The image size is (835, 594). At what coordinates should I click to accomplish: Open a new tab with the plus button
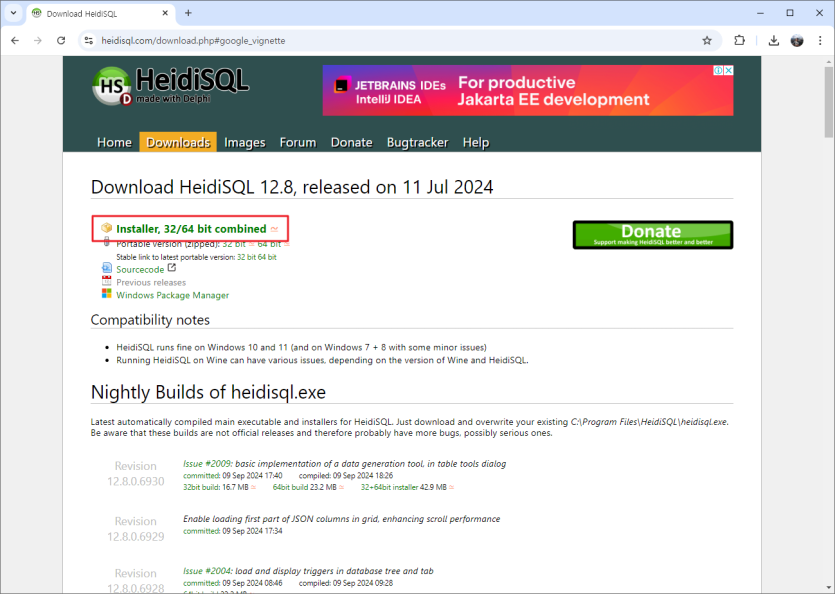click(188, 13)
